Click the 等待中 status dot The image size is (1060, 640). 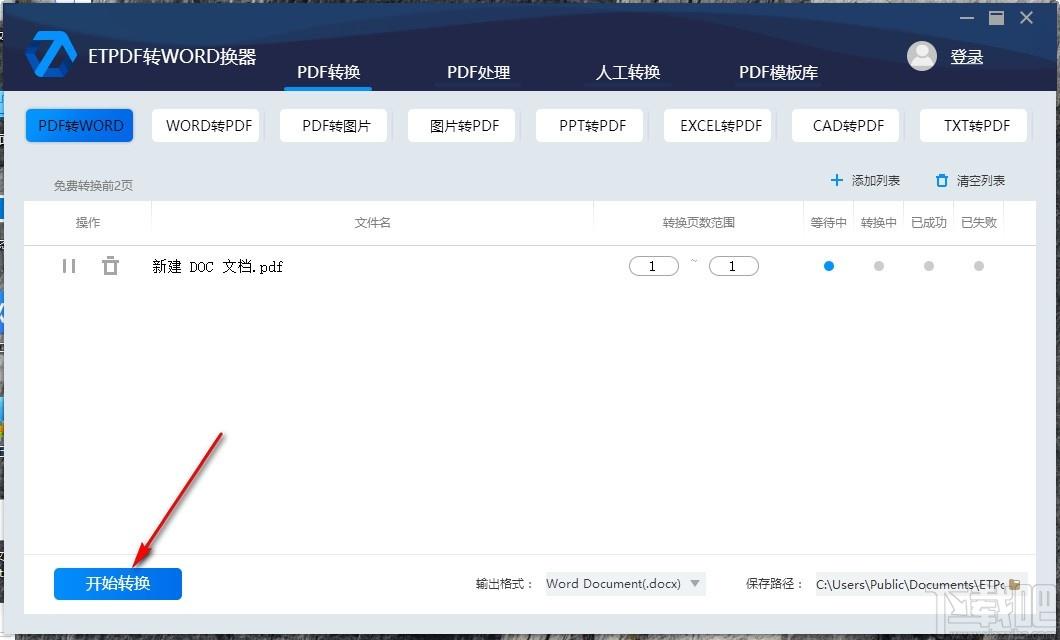(829, 266)
